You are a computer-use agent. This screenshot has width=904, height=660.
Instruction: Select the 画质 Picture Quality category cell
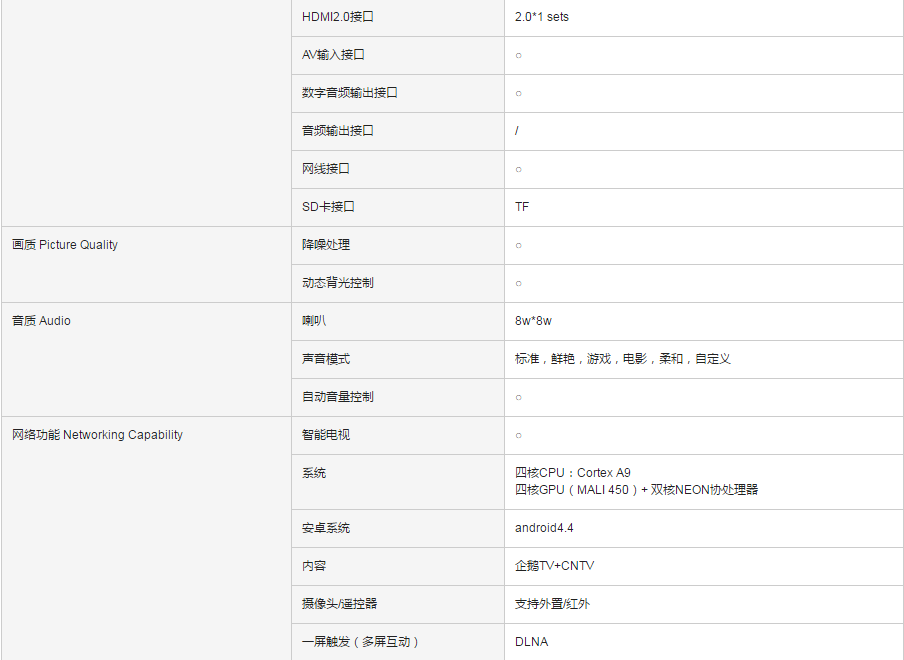point(65,245)
